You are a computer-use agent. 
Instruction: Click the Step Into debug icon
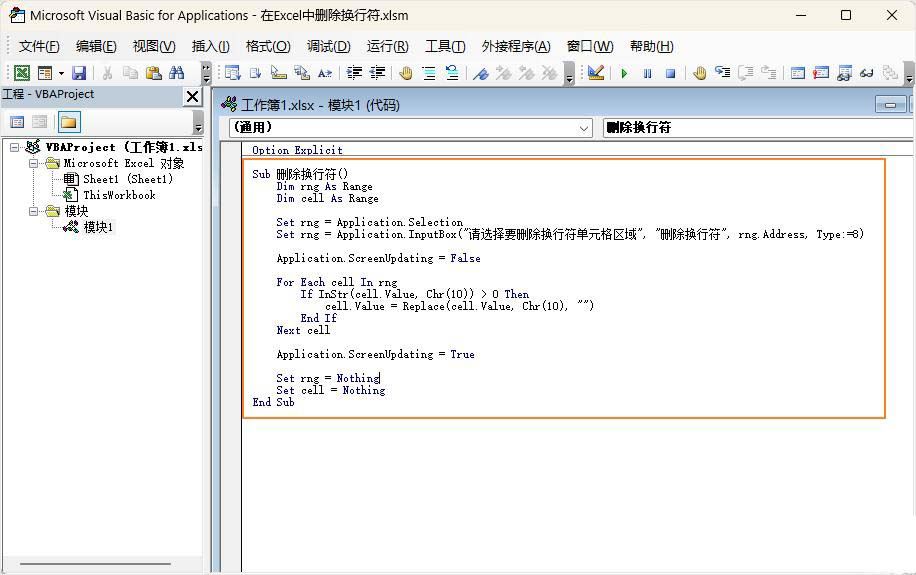click(x=723, y=72)
